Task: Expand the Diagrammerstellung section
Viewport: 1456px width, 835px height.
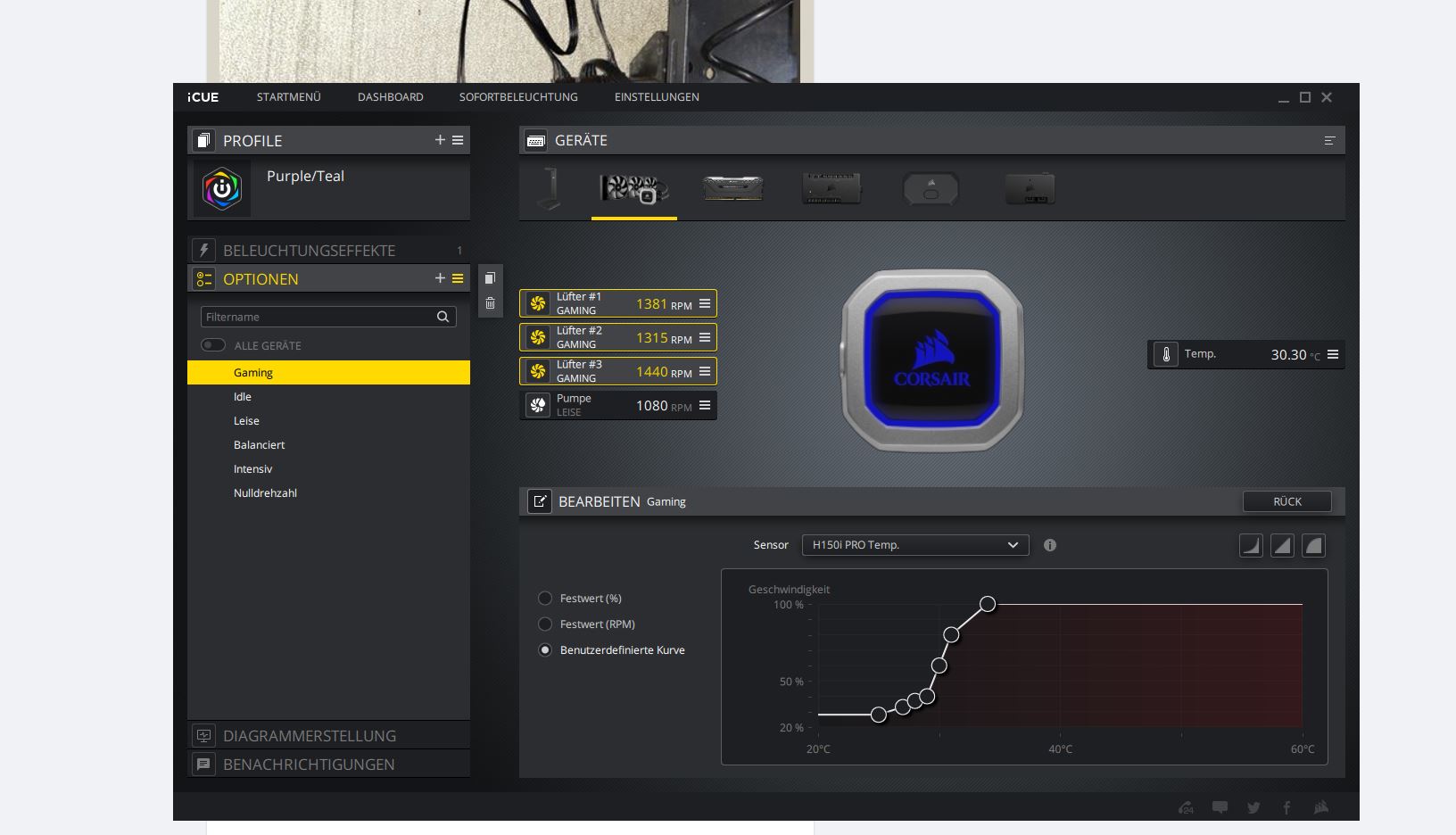Action: click(x=328, y=736)
